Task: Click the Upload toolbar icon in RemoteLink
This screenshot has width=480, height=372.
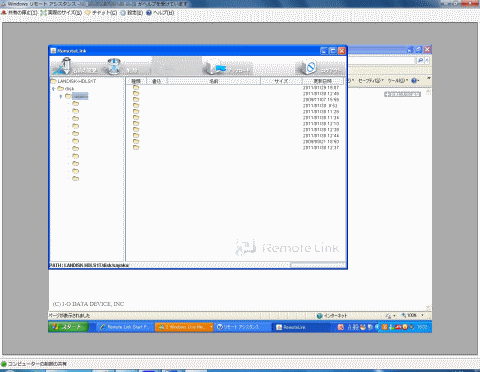Action: pos(216,67)
